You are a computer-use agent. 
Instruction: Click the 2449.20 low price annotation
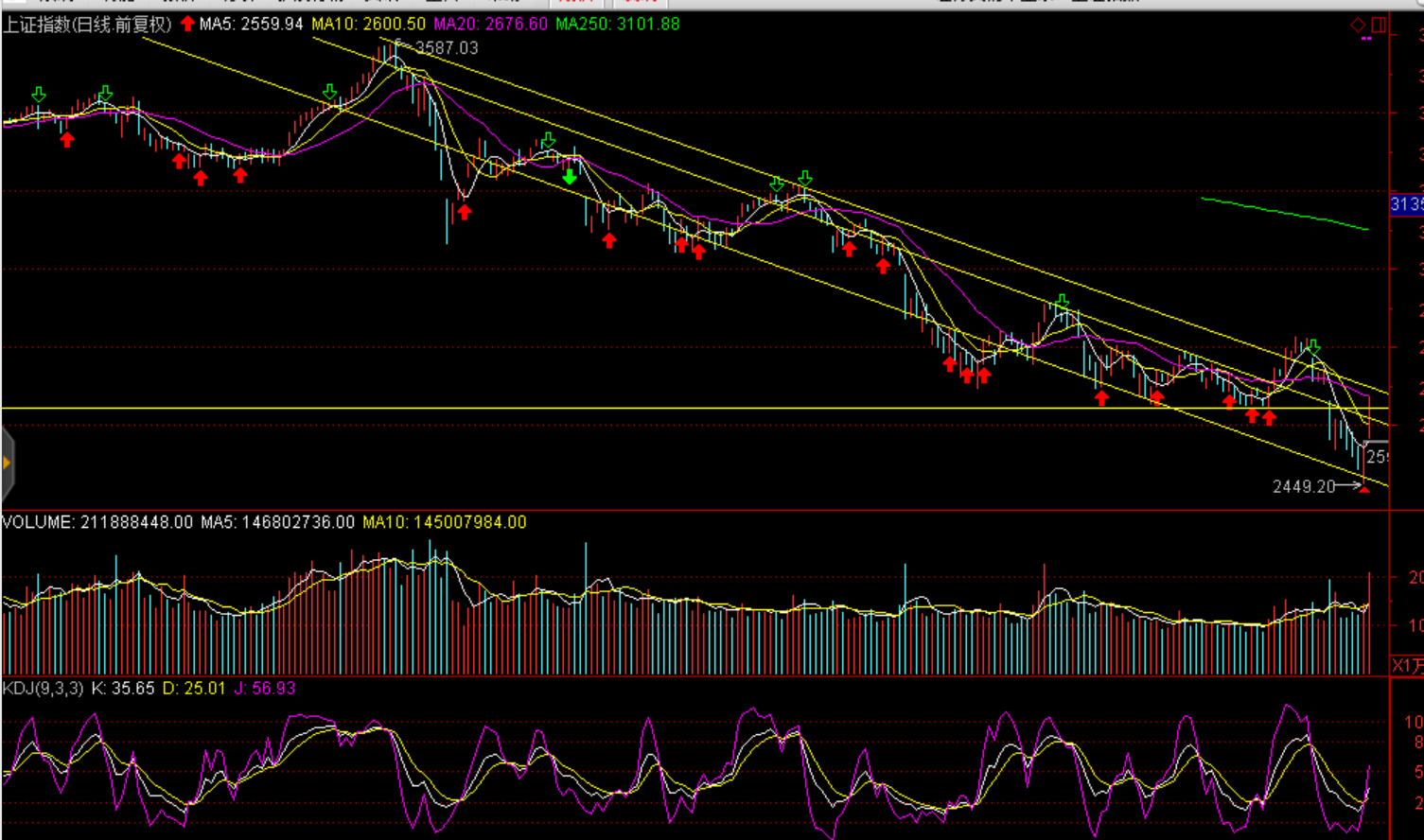point(1303,486)
